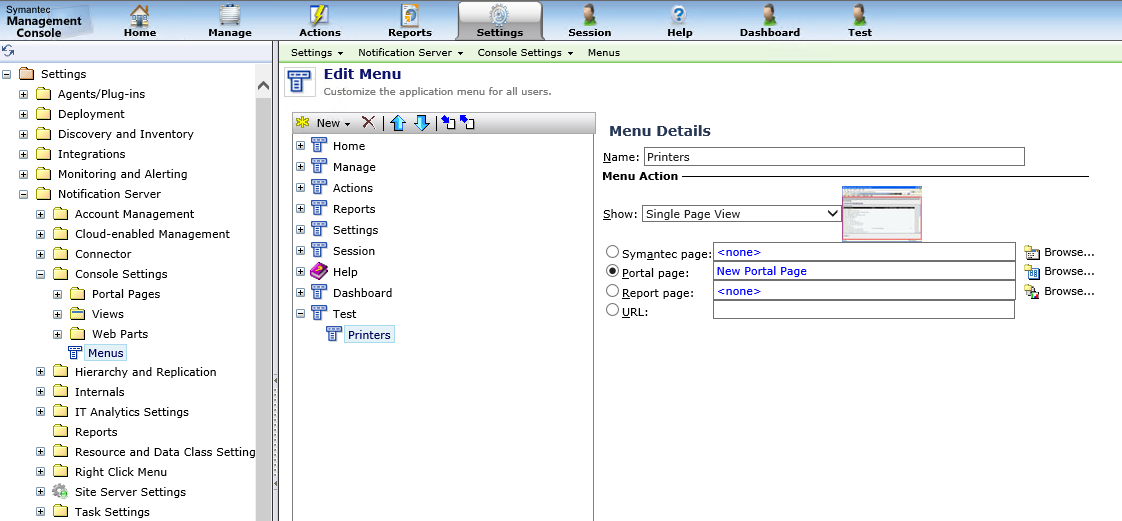
Task: Select the Report page radio button
Action: click(x=613, y=292)
